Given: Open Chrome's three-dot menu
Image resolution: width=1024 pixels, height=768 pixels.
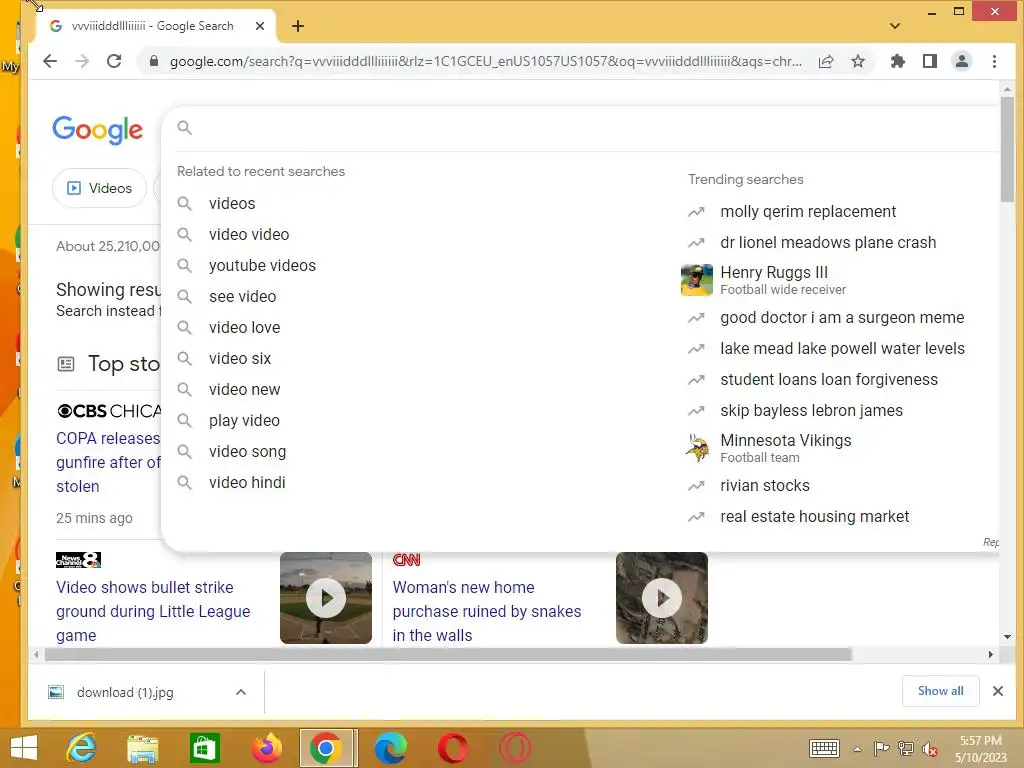Looking at the screenshot, I should [995, 61].
